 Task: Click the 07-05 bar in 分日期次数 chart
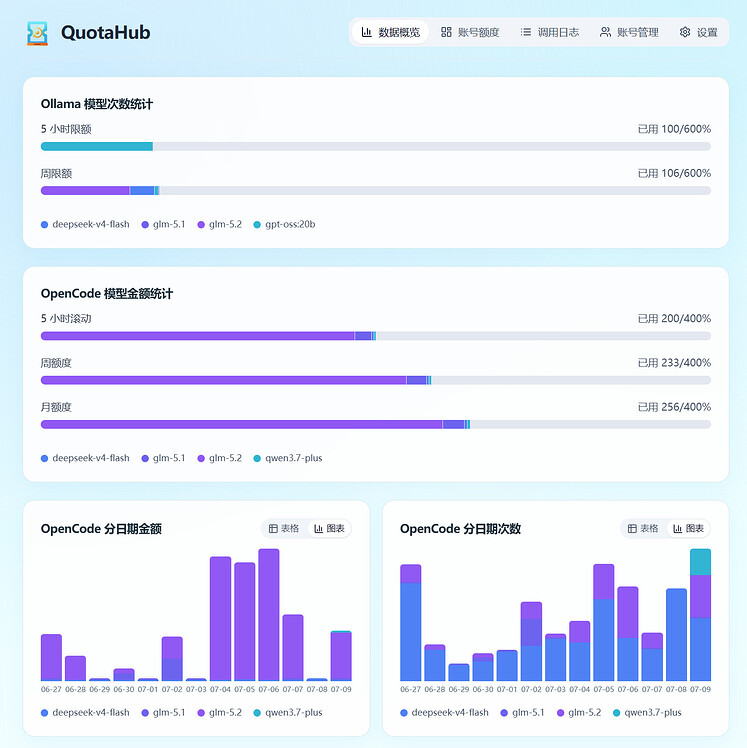point(603,623)
